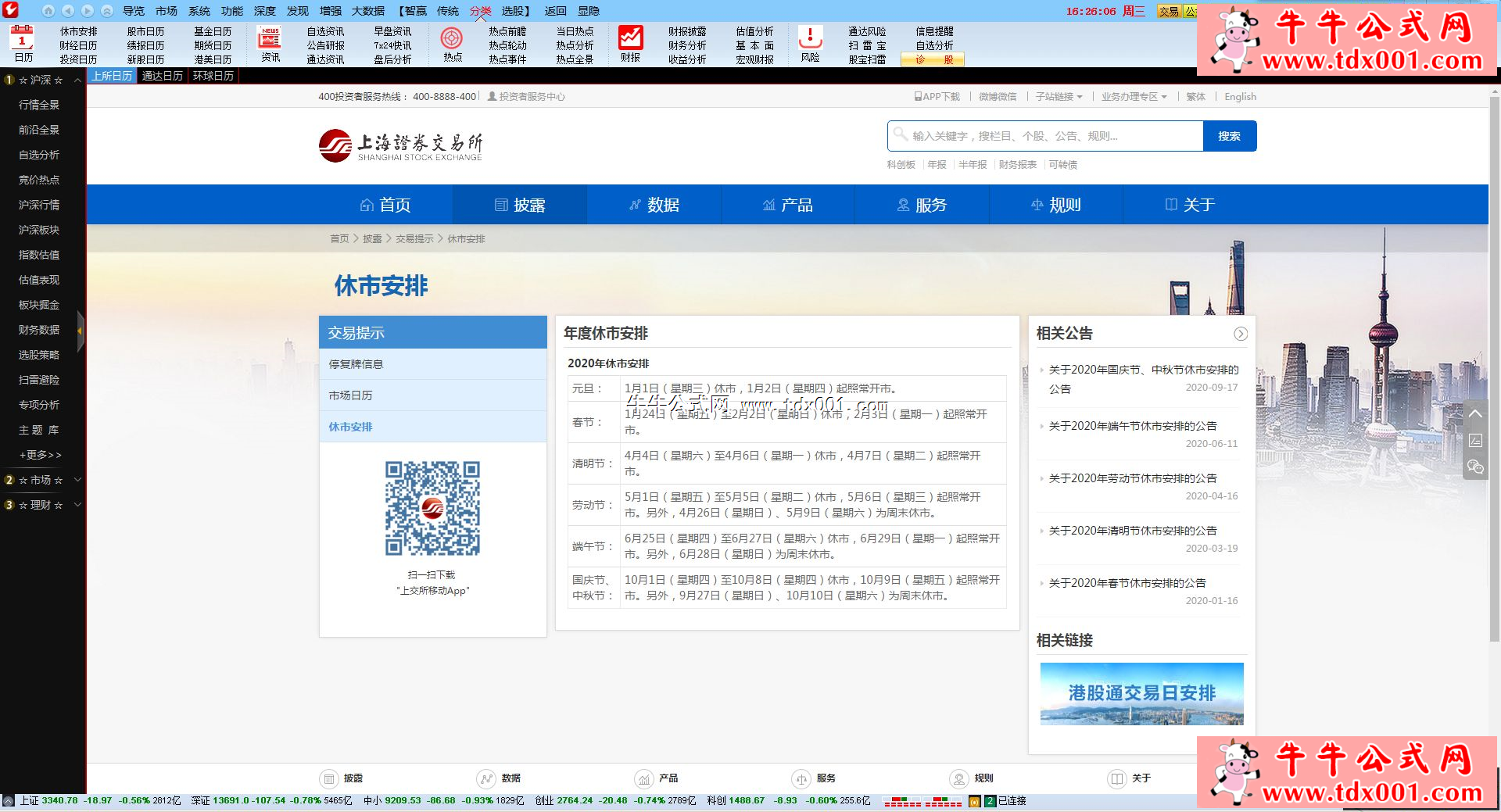This screenshot has height=812, width=1501.
Task: Click the Shanghai Stock Exchange logo
Action: point(400,145)
